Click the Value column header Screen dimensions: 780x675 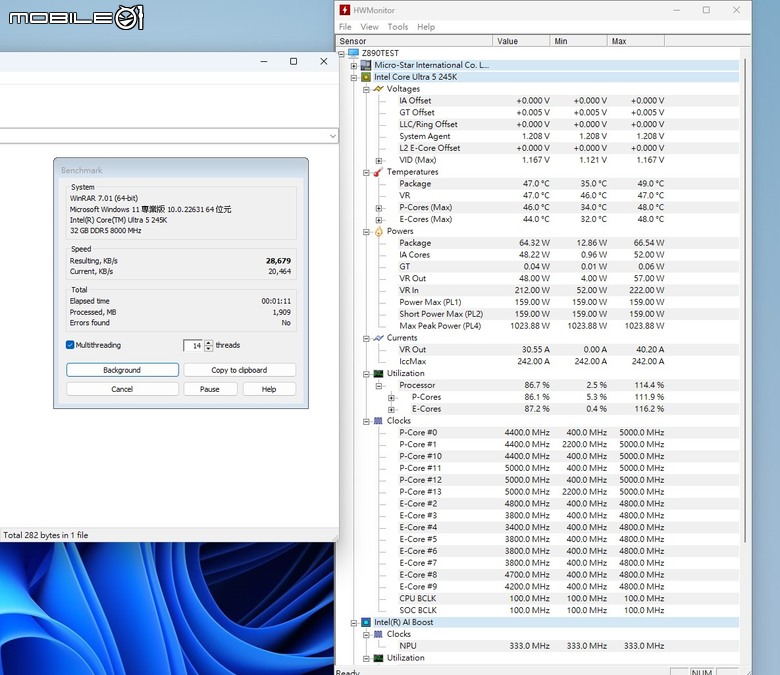click(521, 41)
